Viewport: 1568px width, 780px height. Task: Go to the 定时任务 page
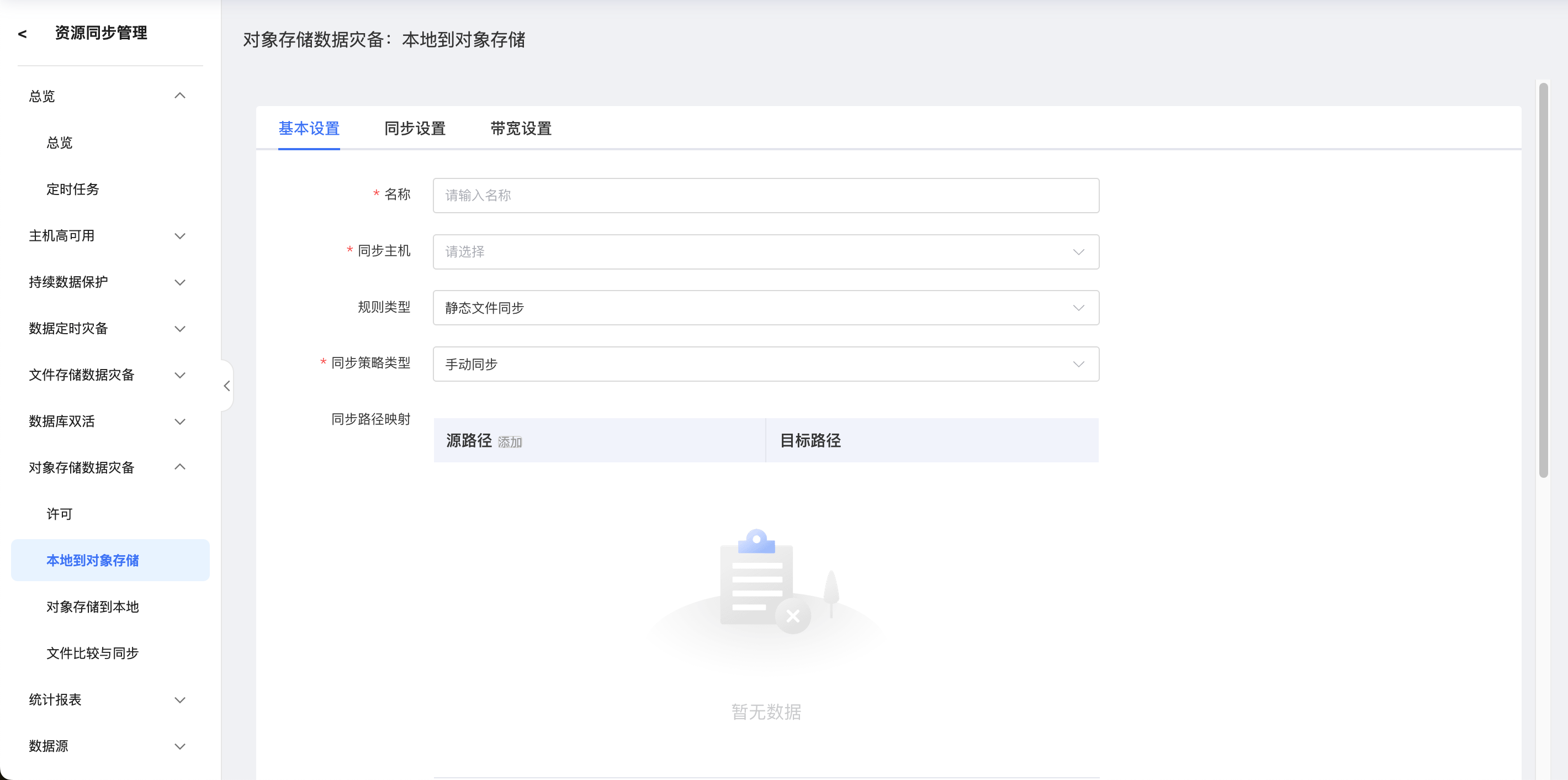[x=72, y=189]
